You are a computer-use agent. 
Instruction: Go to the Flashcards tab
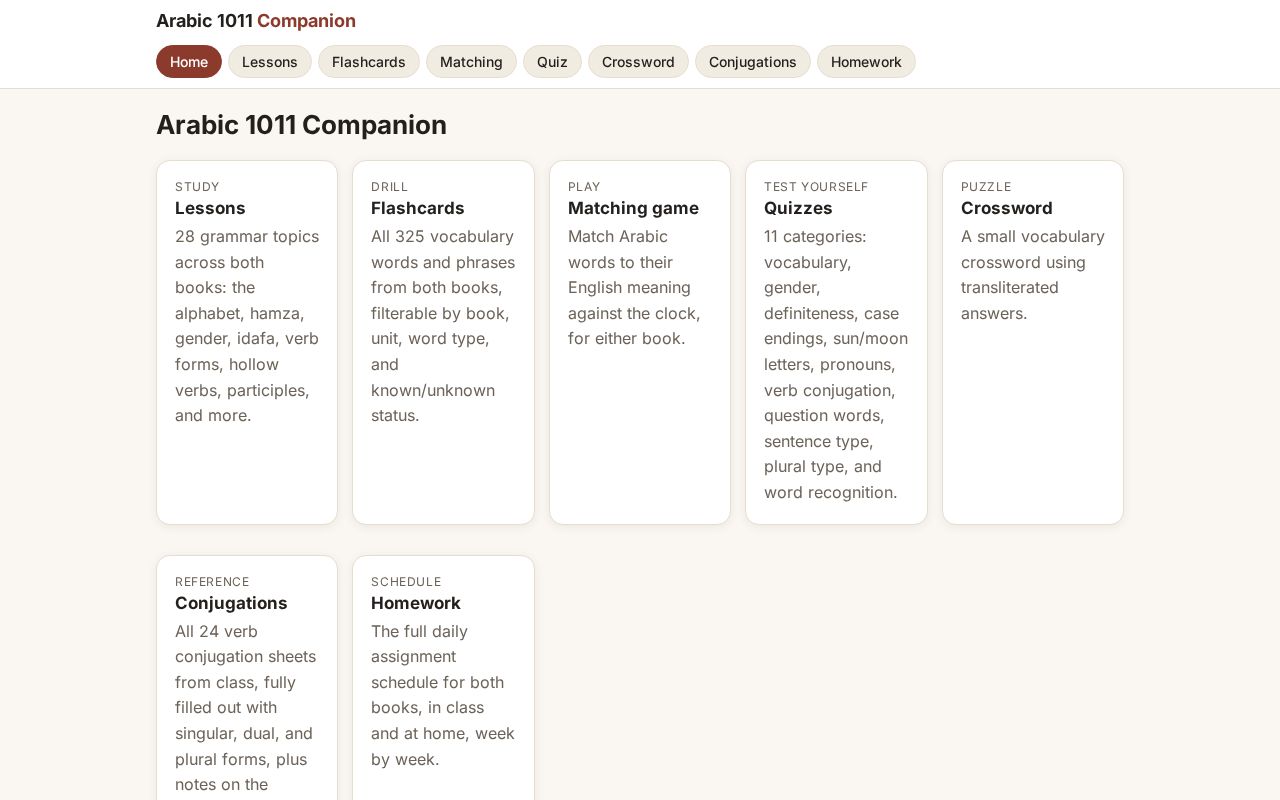point(369,62)
